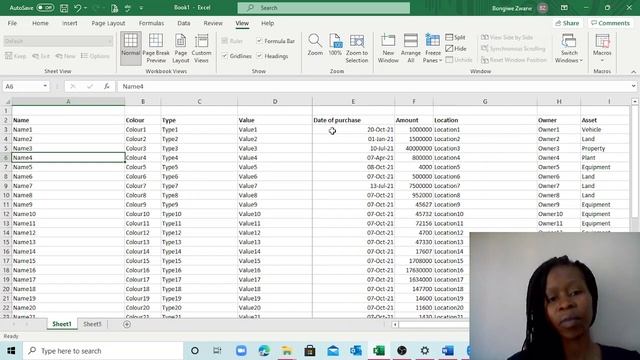Select the Normal workbook view
640x360 pixels.
coord(131,48)
